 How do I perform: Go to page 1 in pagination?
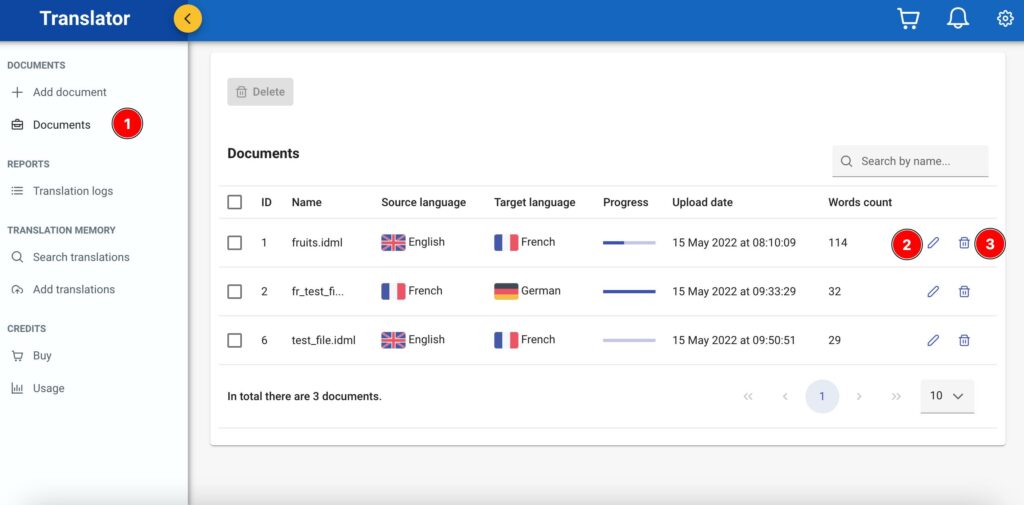coord(822,397)
